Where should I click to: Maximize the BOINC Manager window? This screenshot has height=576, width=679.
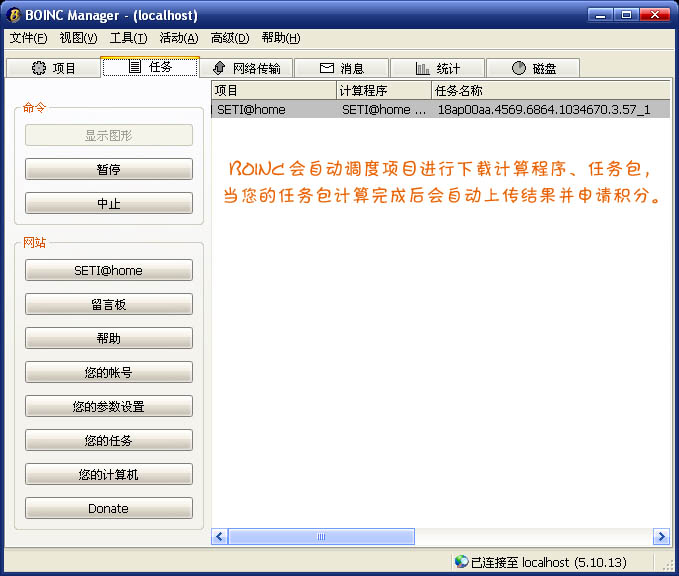click(627, 15)
